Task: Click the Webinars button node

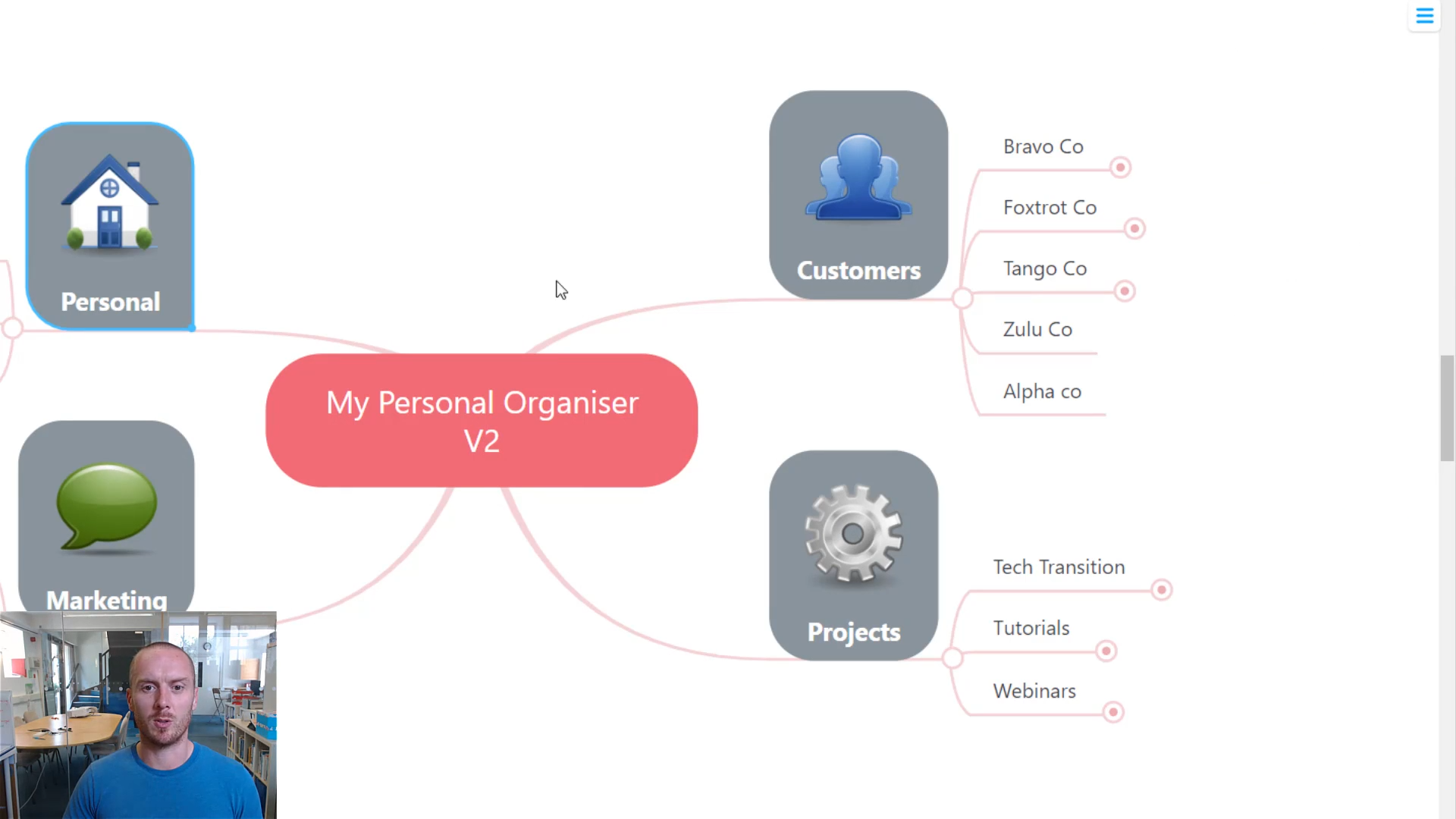Action: coord(1035,690)
